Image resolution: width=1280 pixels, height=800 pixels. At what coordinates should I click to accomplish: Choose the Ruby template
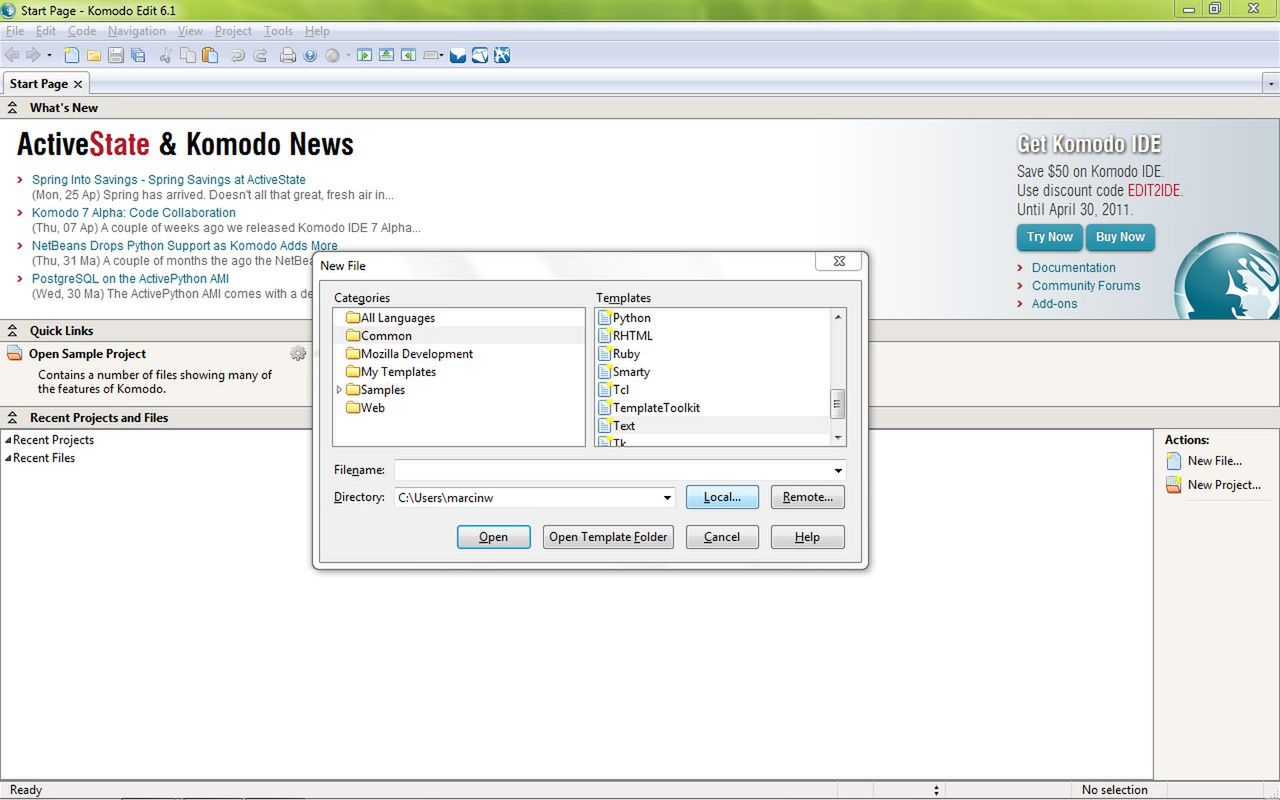tap(619, 354)
